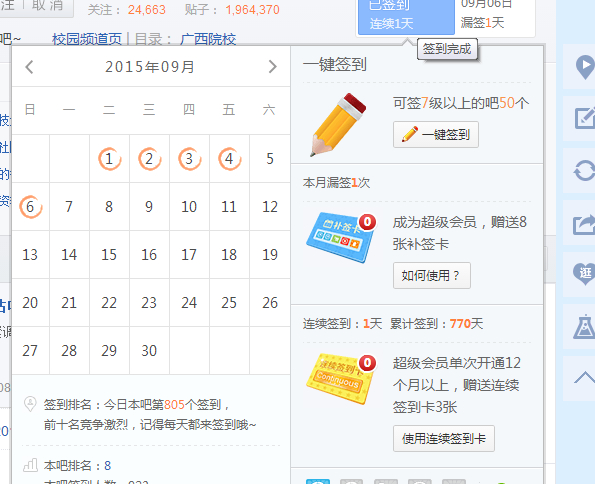The width and height of the screenshot is (595, 484).
Task: Go to next month in calendar
Action: pyautogui.click(x=272, y=67)
